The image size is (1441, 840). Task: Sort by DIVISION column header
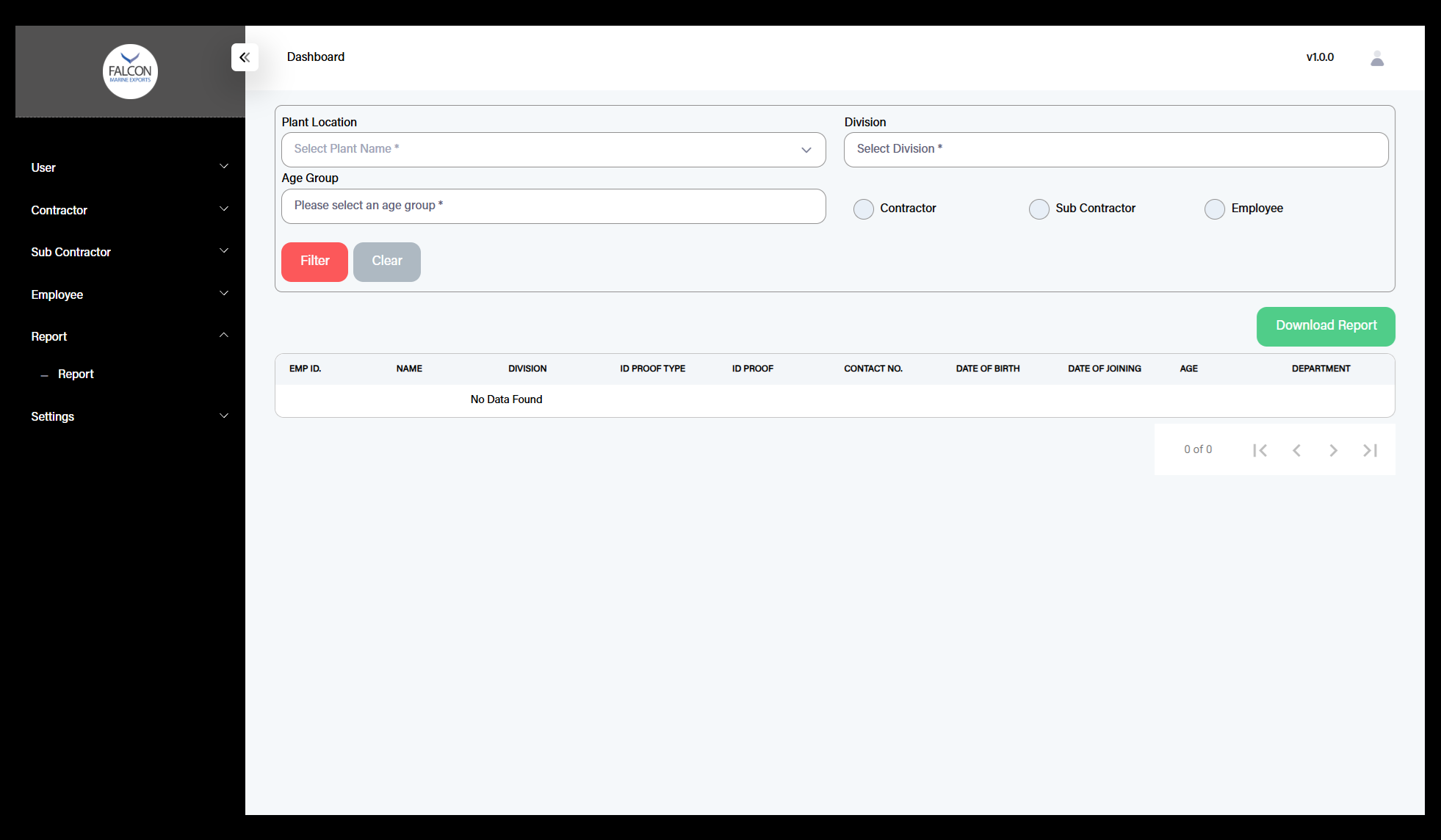[x=527, y=369]
